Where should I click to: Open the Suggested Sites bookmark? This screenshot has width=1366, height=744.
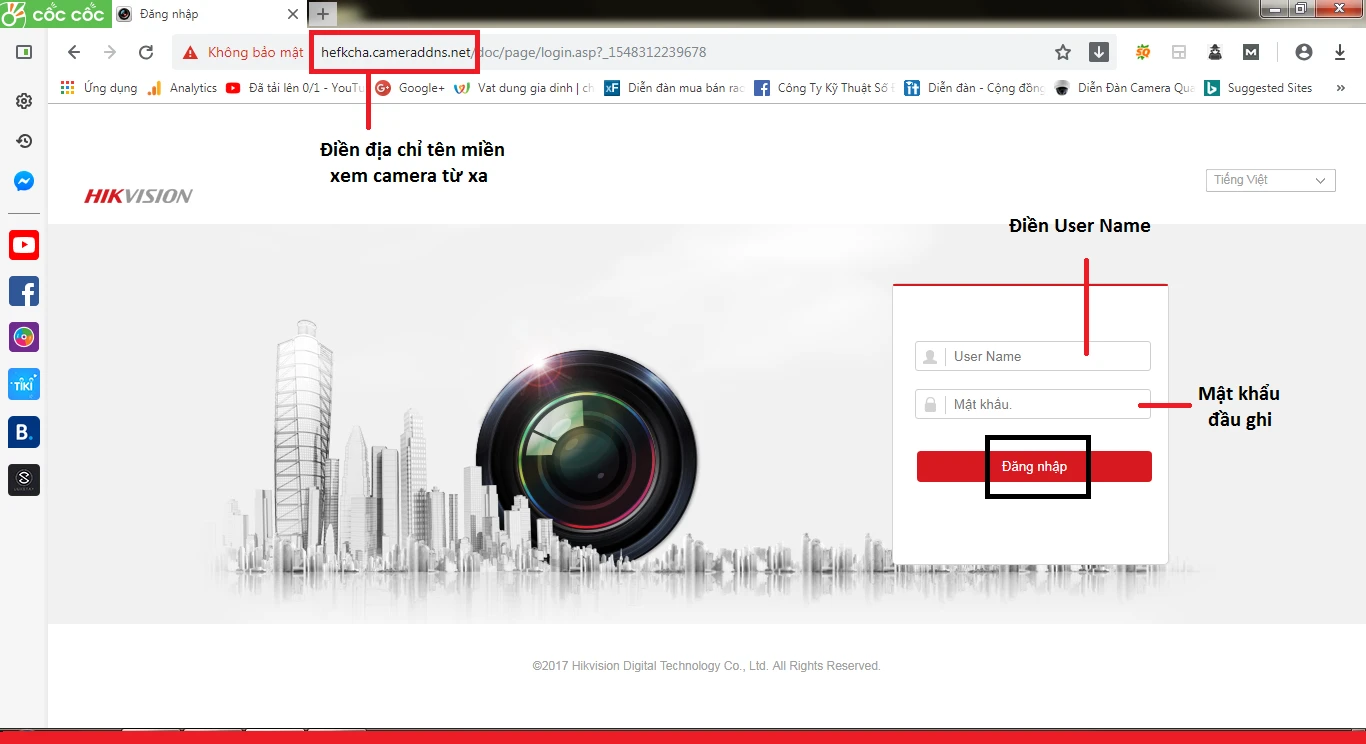(1258, 88)
